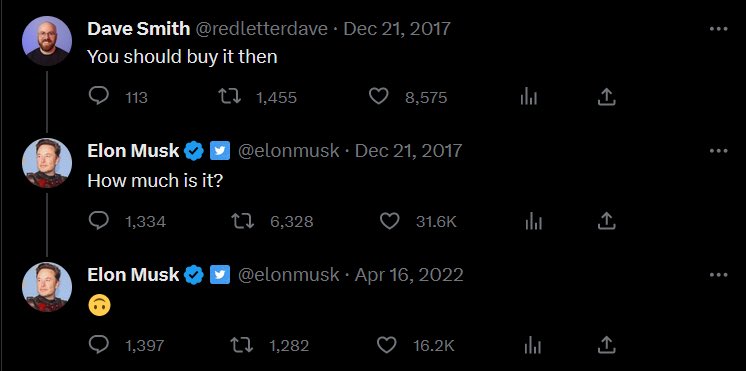Share the 'How much is it?' tweet
The height and width of the screenshot is (371, 746).
click(x=606, y=221)
